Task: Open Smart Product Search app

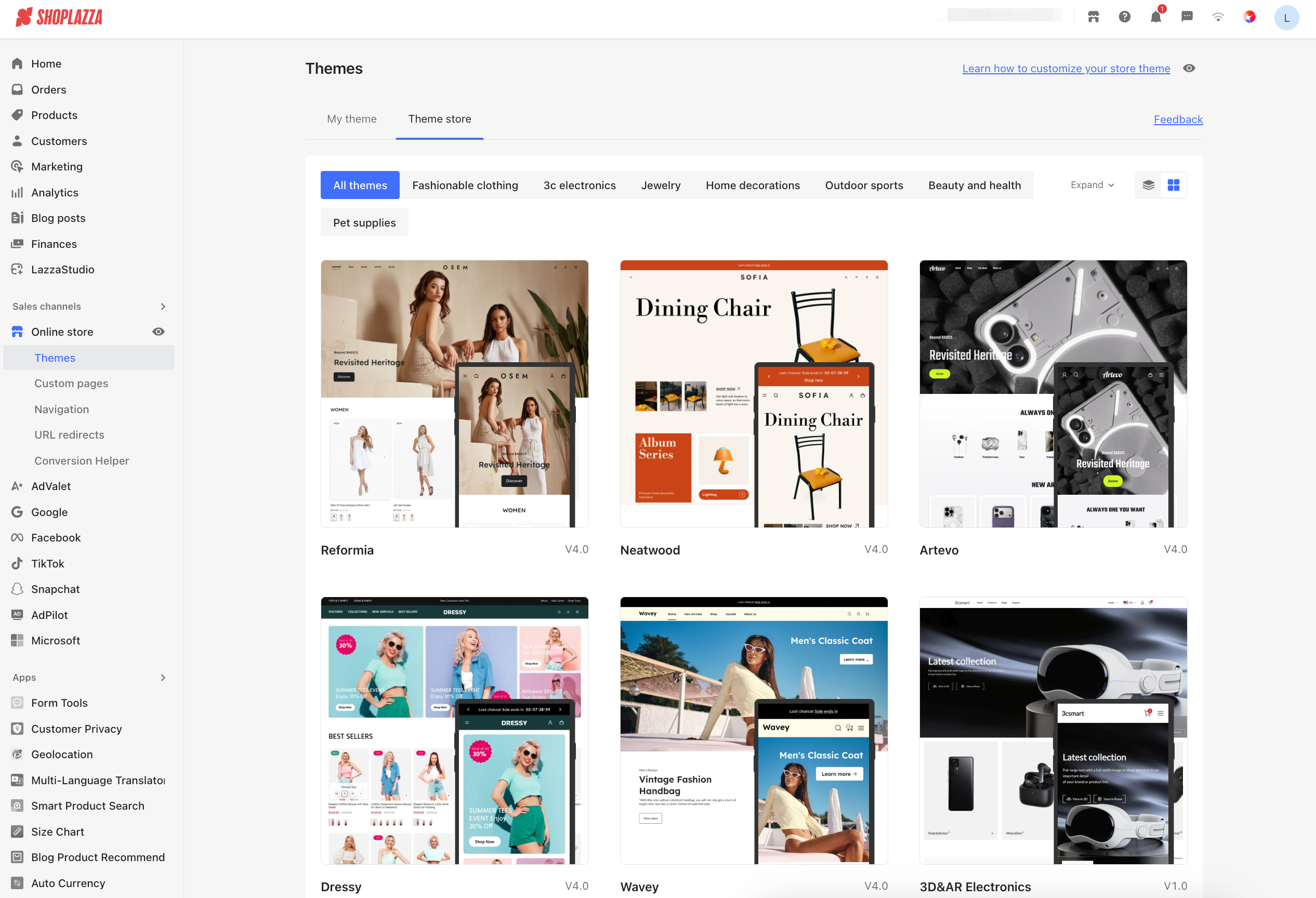Action: click(x=88, y=805)
